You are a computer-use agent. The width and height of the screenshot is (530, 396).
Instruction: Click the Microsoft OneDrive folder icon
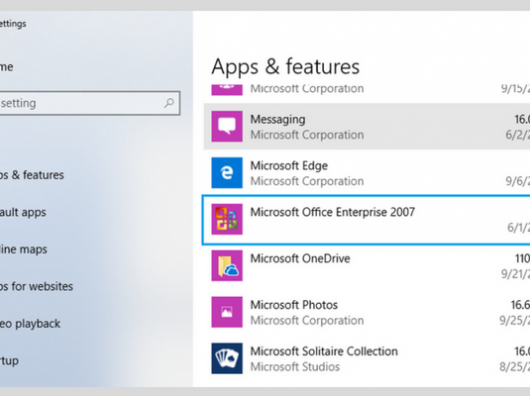click(x=227, y=266)
